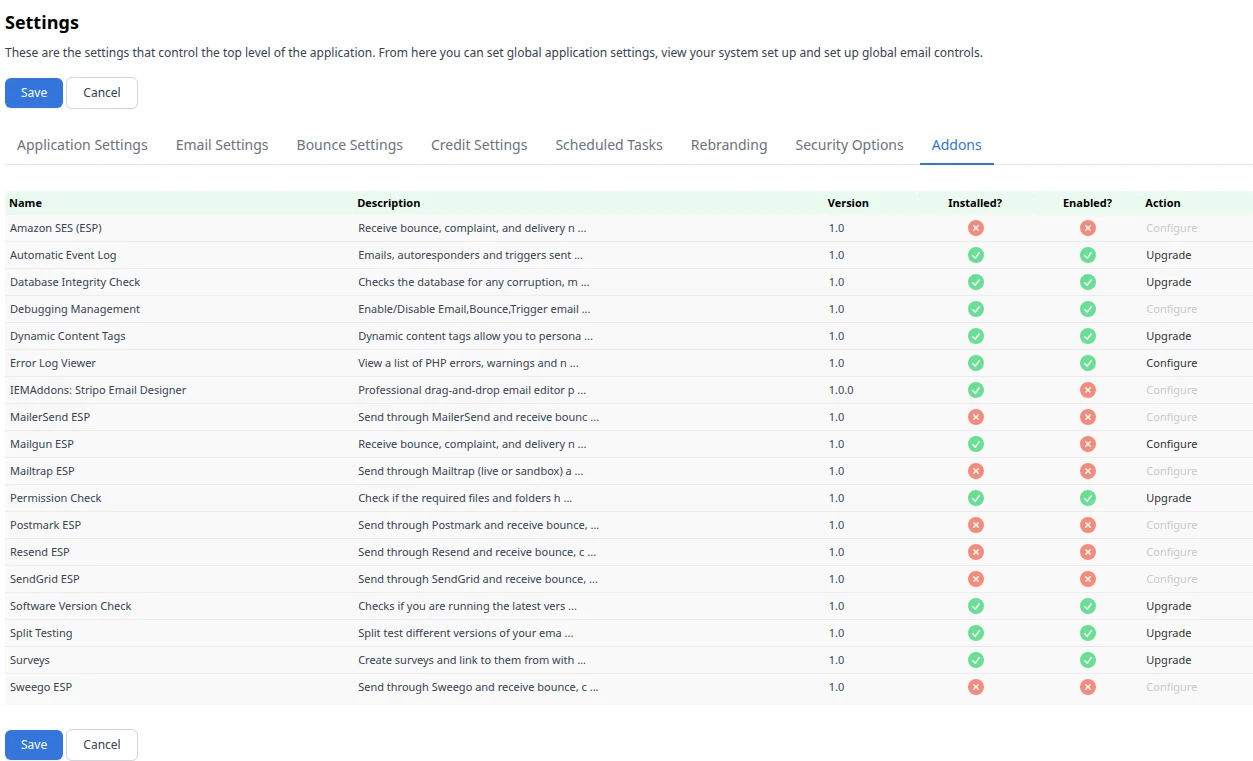Click the red Enabled icon for Amazon SES (ESP)
Image resolution: width=1253 pixels, height=761 pixels.
[1088, 228]
